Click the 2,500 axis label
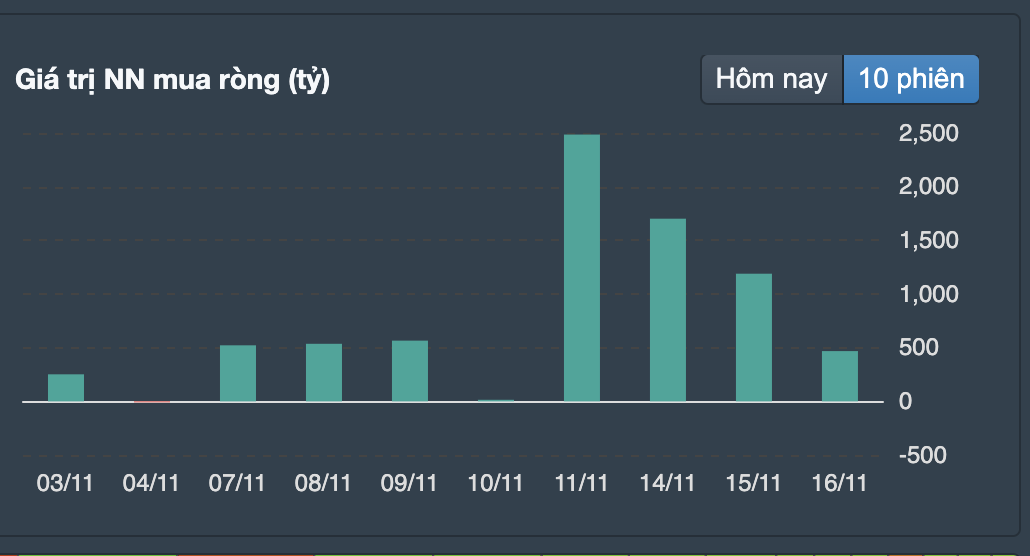1030x556 pixels. tap(928, 133)
